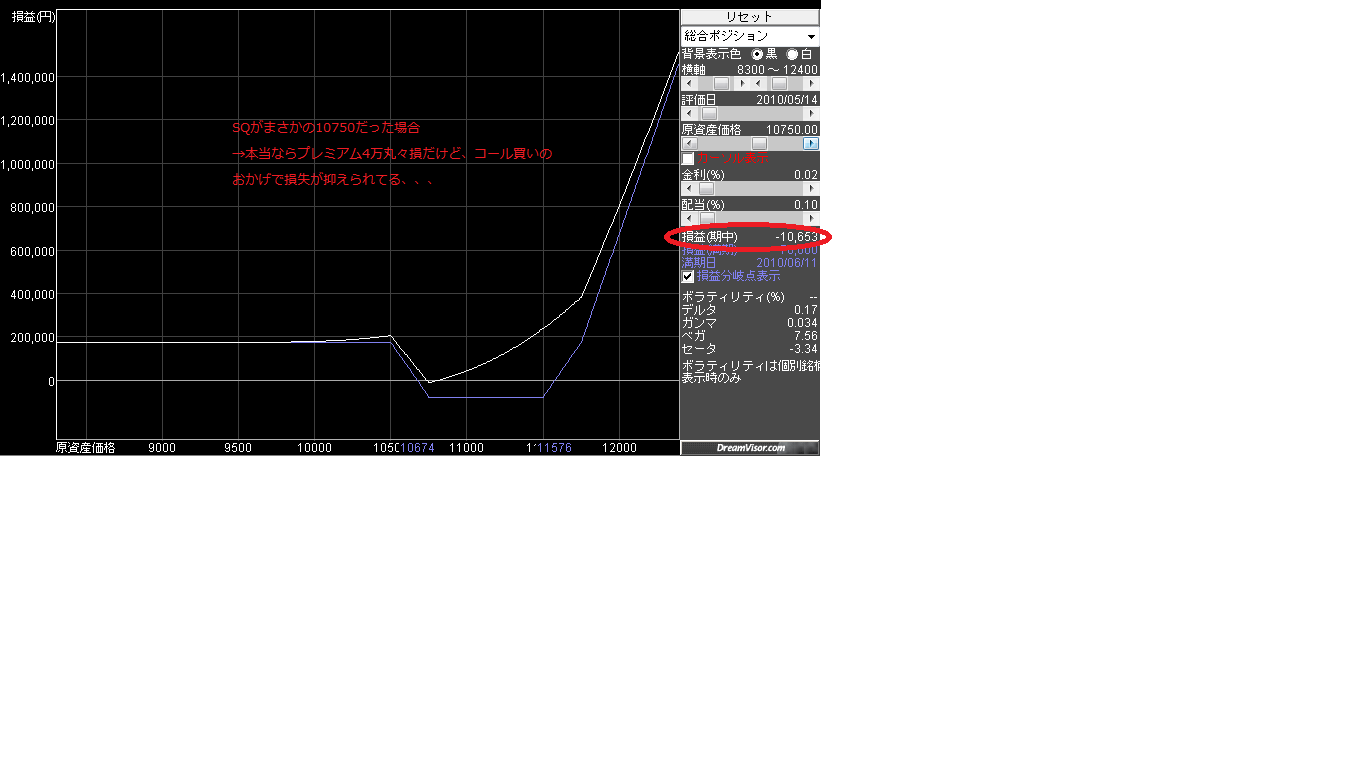Click the 原資産価格 slider thumb
1366x768 pixels.
point(759,144)
